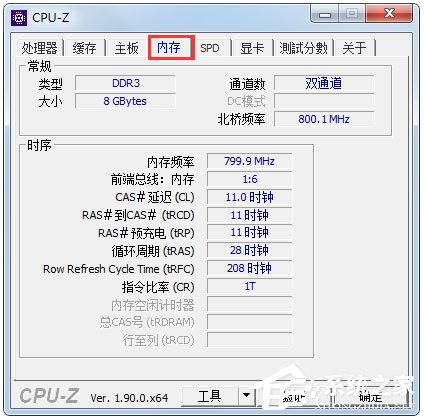
Task: Open the 显卡 tab
Action: (252, 48)
